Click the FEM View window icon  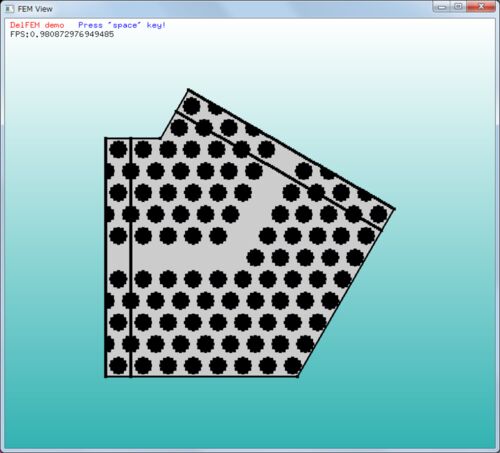9,9
